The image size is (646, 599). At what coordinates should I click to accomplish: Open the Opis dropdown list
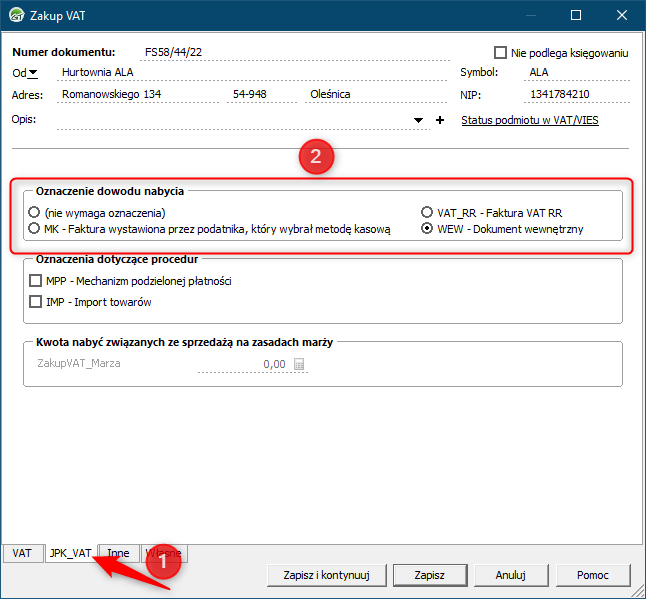pos(419,121)
